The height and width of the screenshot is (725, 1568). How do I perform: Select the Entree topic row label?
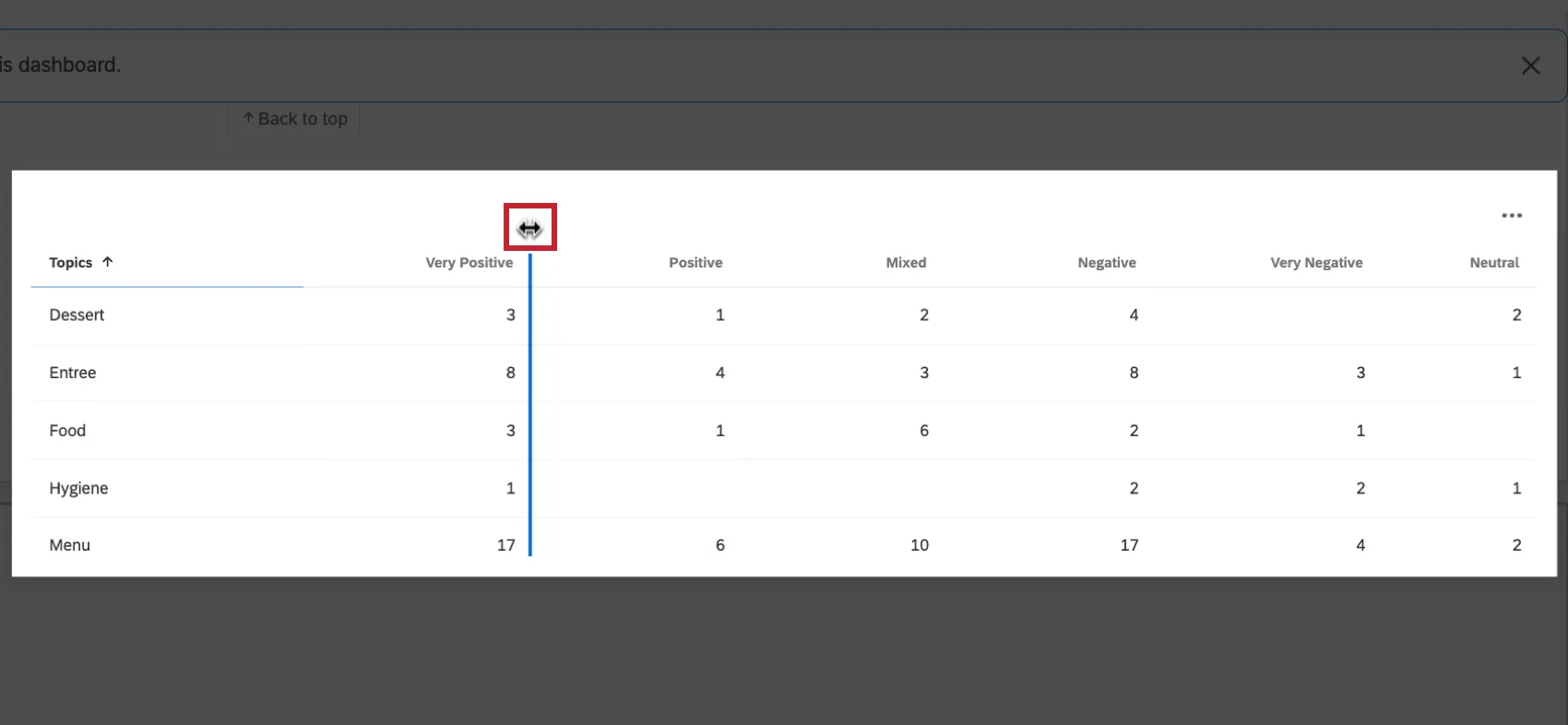coord(73,373)
